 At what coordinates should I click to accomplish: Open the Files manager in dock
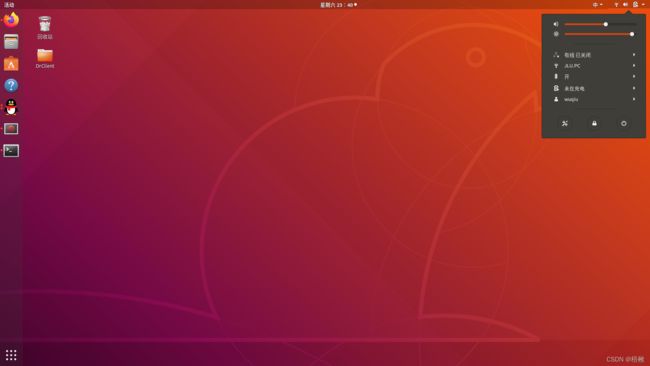(11, 42)
